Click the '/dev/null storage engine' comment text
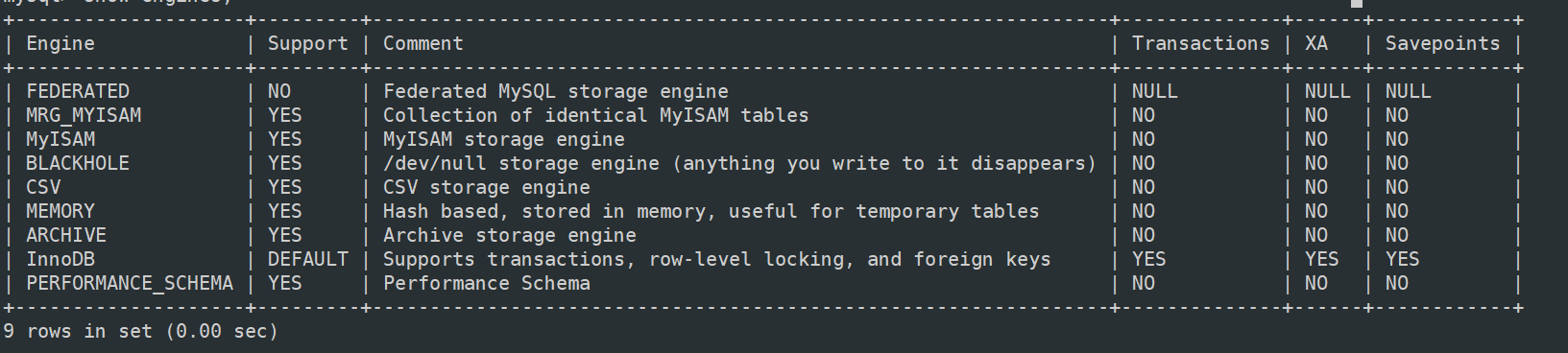Image resolution: width=1568 pixels, height=353 pixels. [521, 163]
